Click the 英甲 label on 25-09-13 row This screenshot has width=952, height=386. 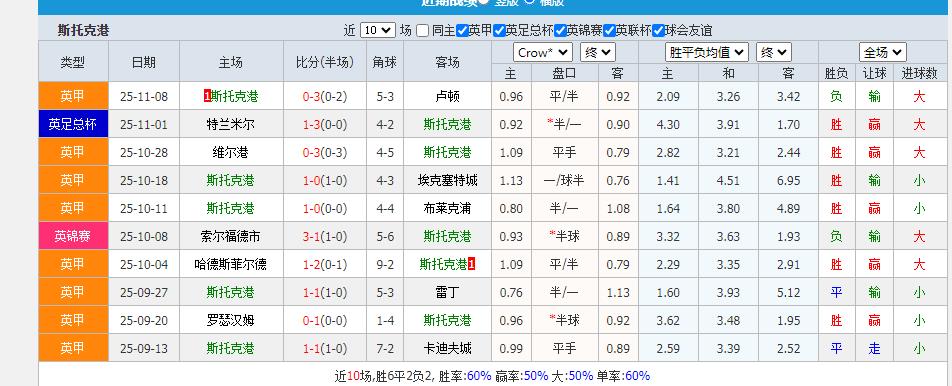73,348
